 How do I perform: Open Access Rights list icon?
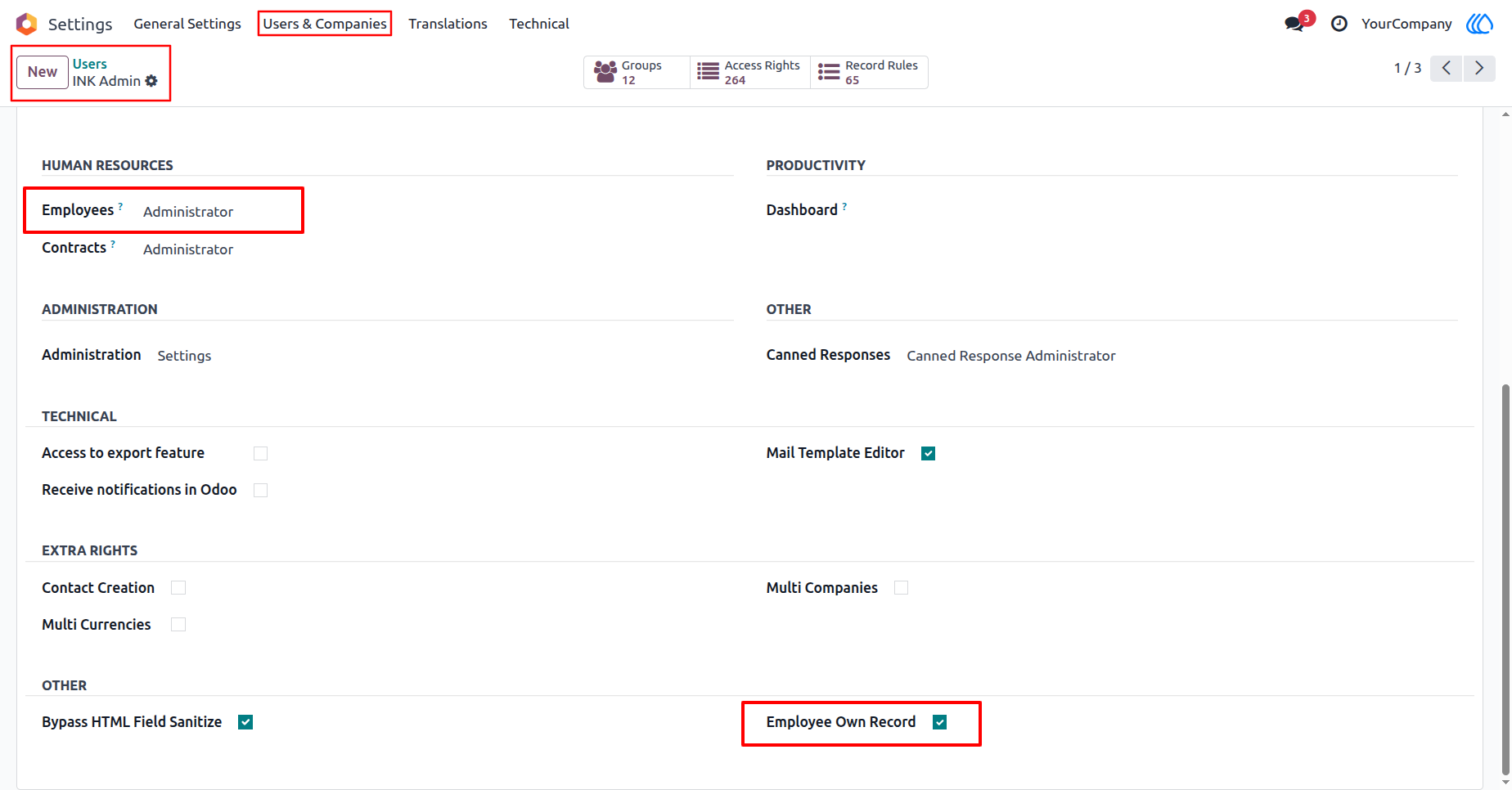(708, 72)
